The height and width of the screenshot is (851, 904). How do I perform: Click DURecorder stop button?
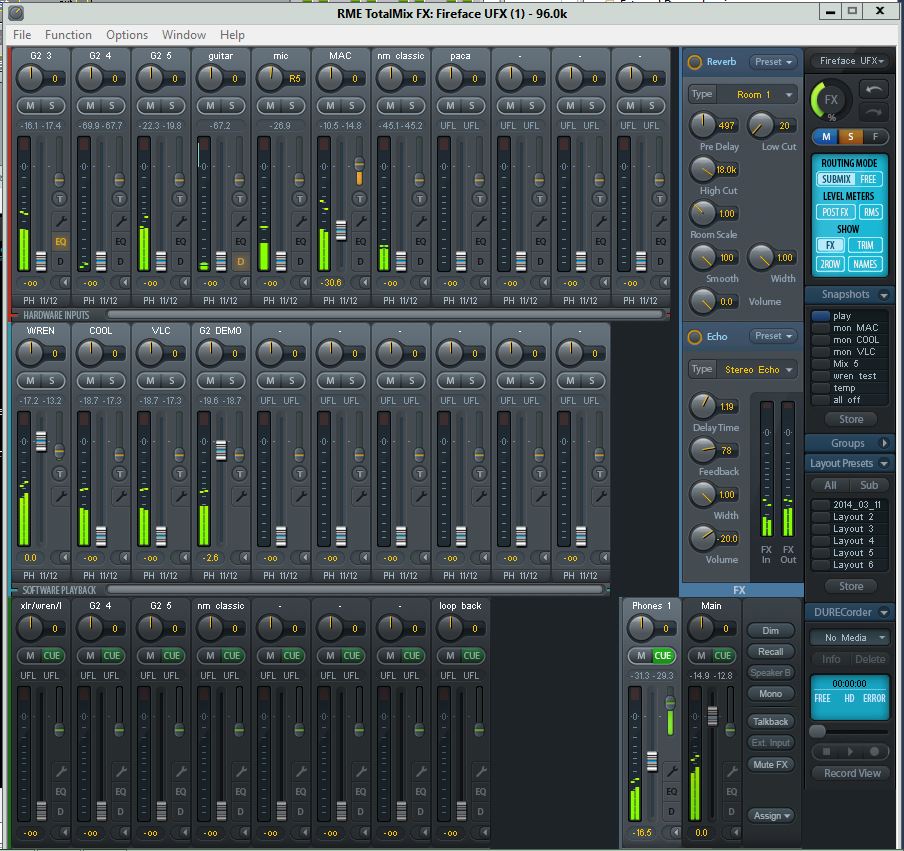point(826,751)
